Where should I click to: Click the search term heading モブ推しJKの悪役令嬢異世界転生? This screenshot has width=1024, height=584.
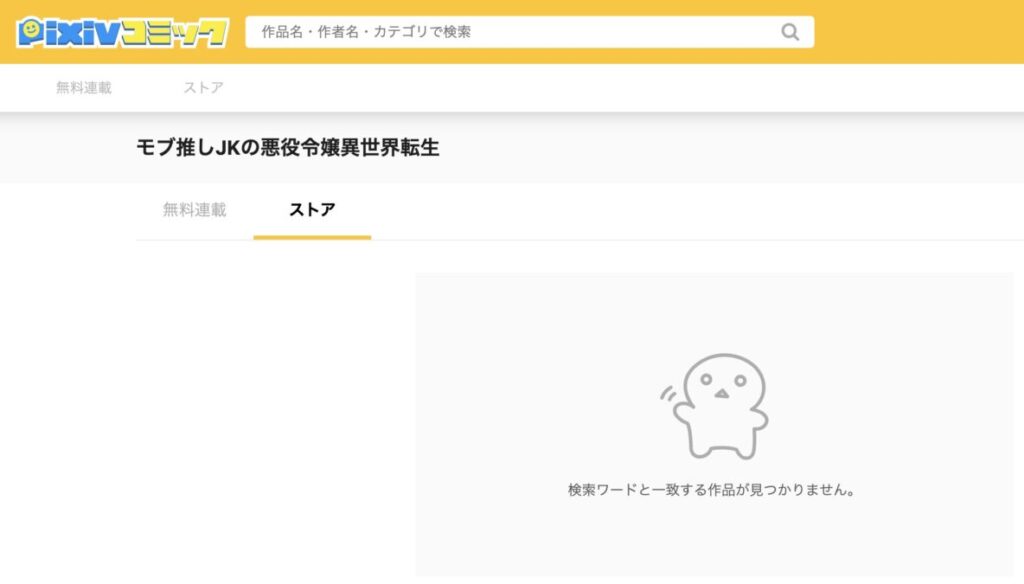pos(288,148)
